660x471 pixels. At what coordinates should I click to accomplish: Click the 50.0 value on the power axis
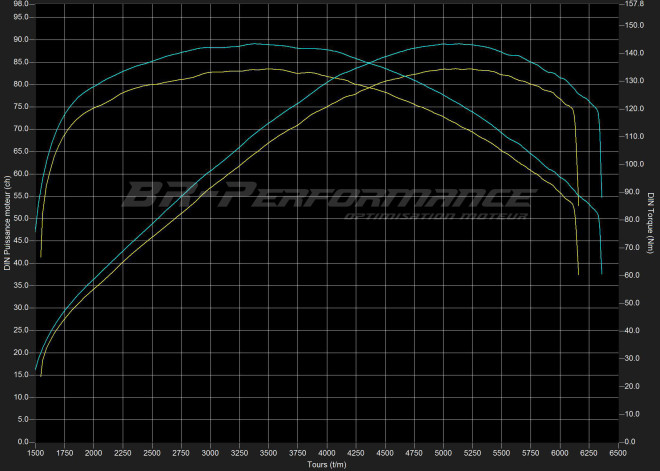[x=21, y=218]
